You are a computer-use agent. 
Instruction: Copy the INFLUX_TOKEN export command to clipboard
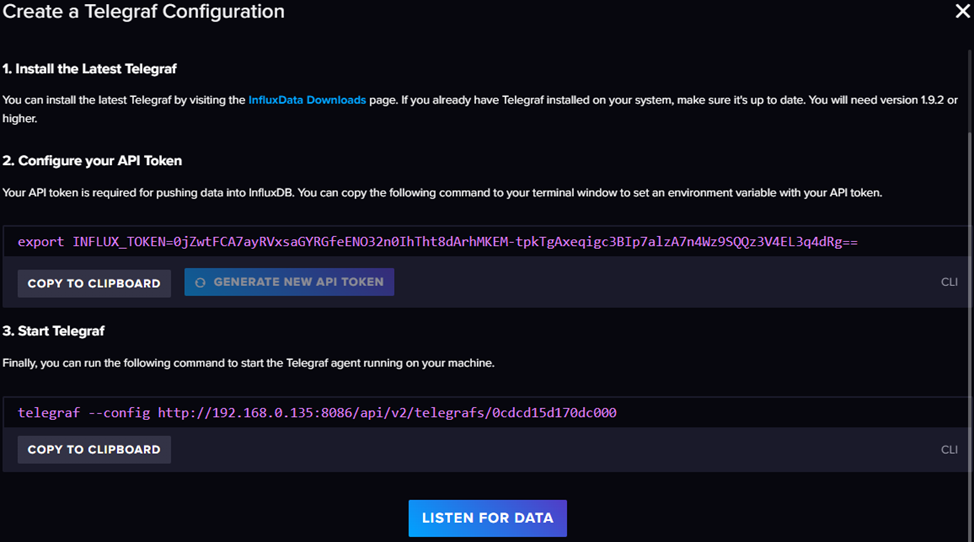(94, 283)
